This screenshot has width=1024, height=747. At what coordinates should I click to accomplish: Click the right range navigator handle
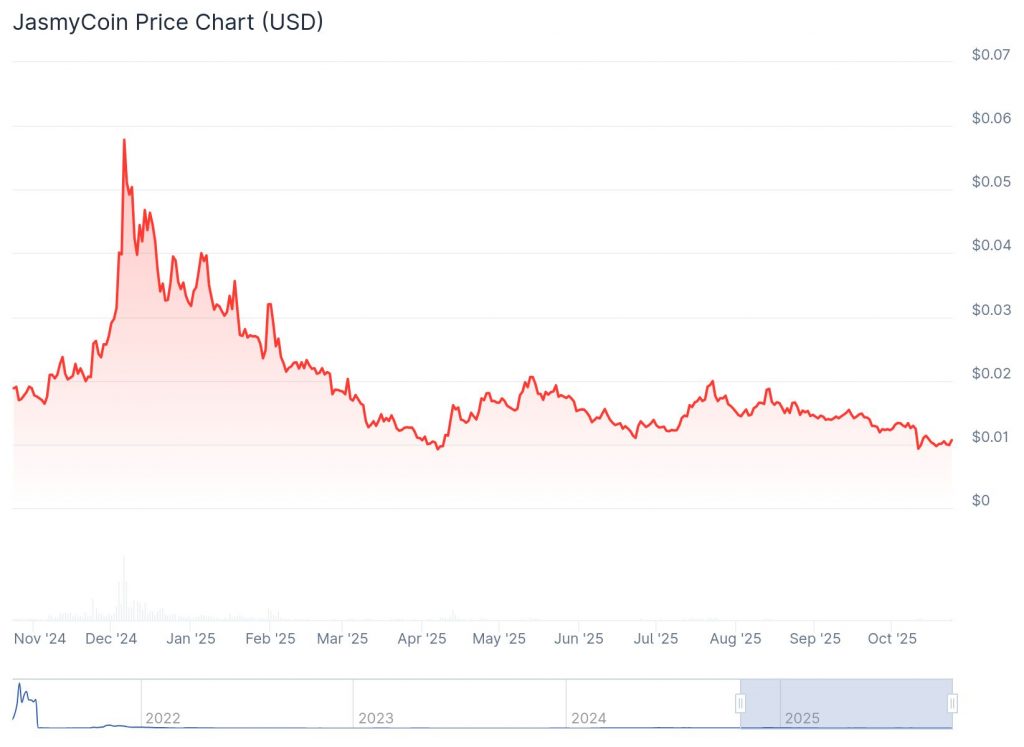coord(952,703)
